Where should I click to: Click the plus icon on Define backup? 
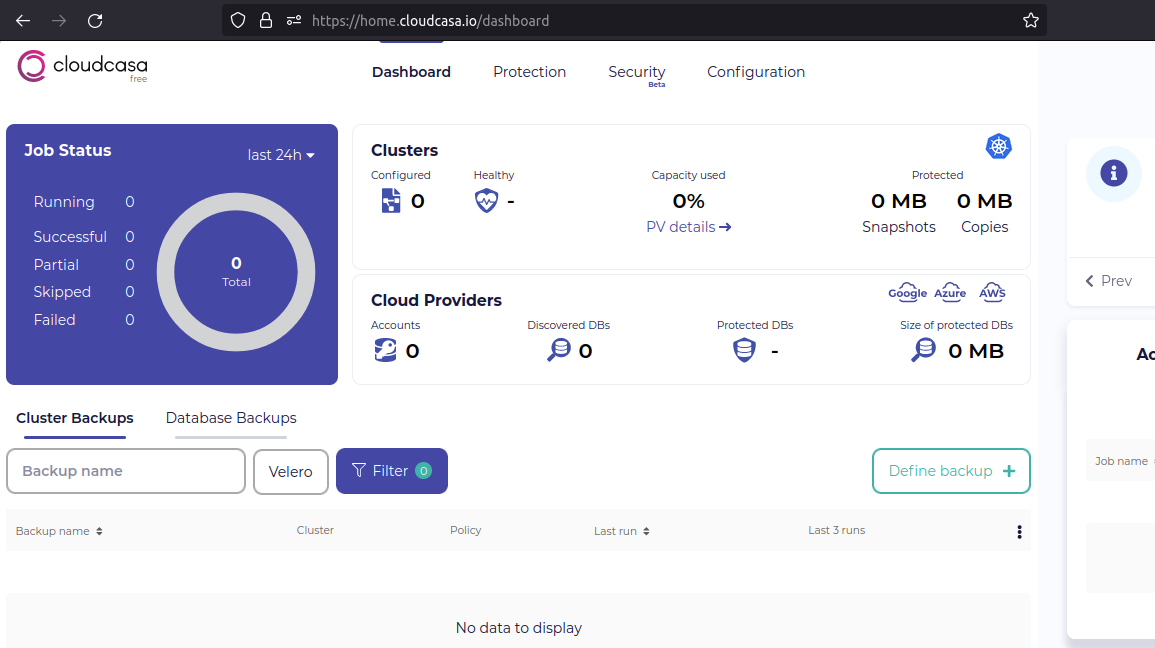tap(1008, 471)
